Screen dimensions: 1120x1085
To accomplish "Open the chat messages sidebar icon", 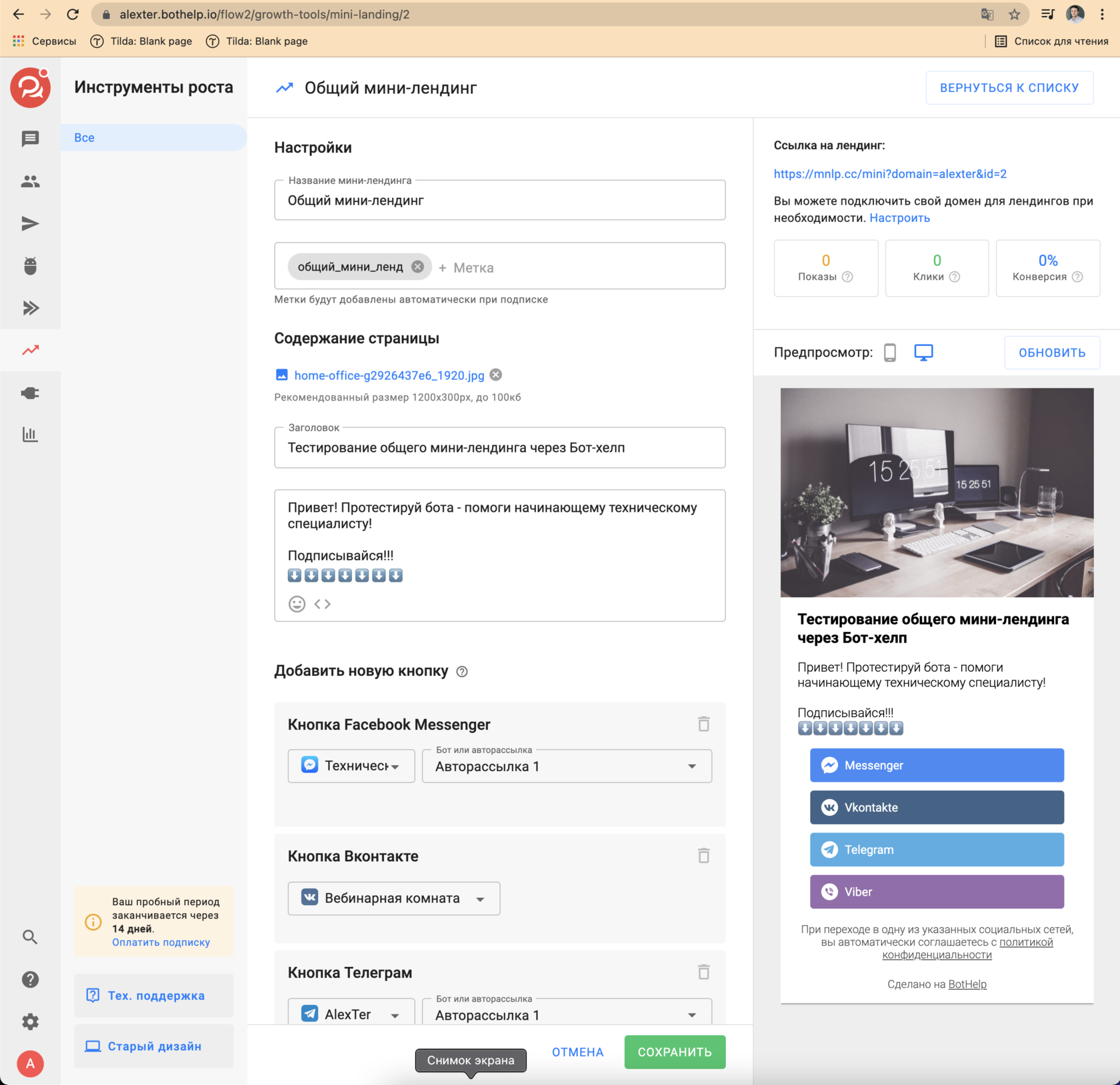I will coord(30,139).
